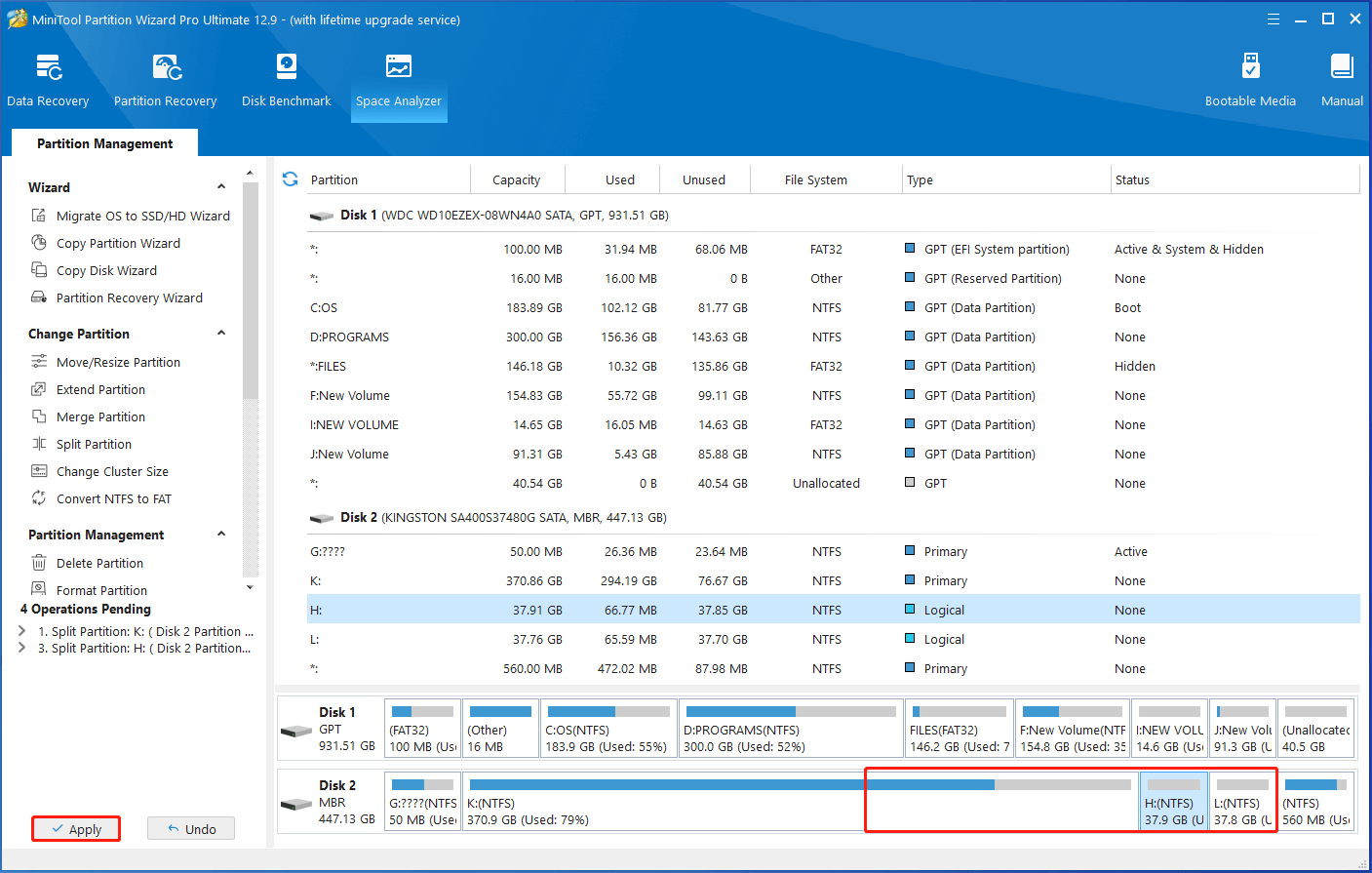Create Bootable Media
Viewport: 1372px width, 873px height.
(x=1250, y=81)
